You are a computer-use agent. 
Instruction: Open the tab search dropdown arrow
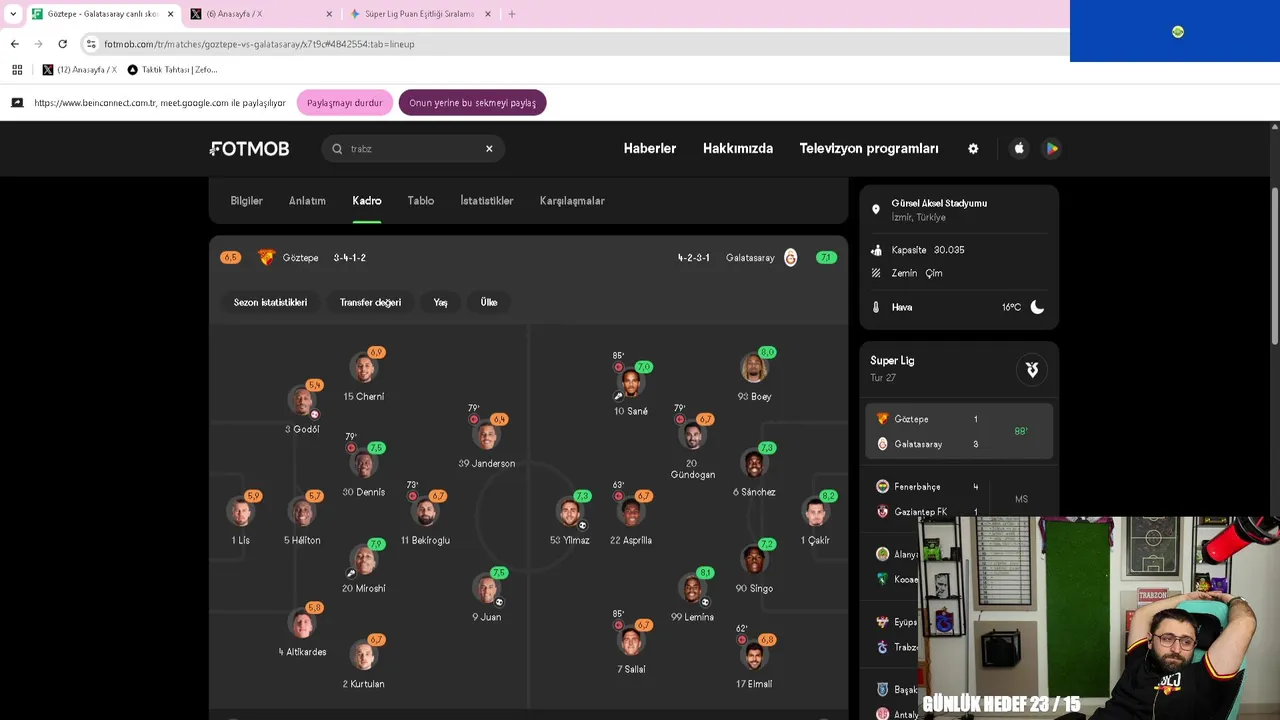[x=13, y=14]
